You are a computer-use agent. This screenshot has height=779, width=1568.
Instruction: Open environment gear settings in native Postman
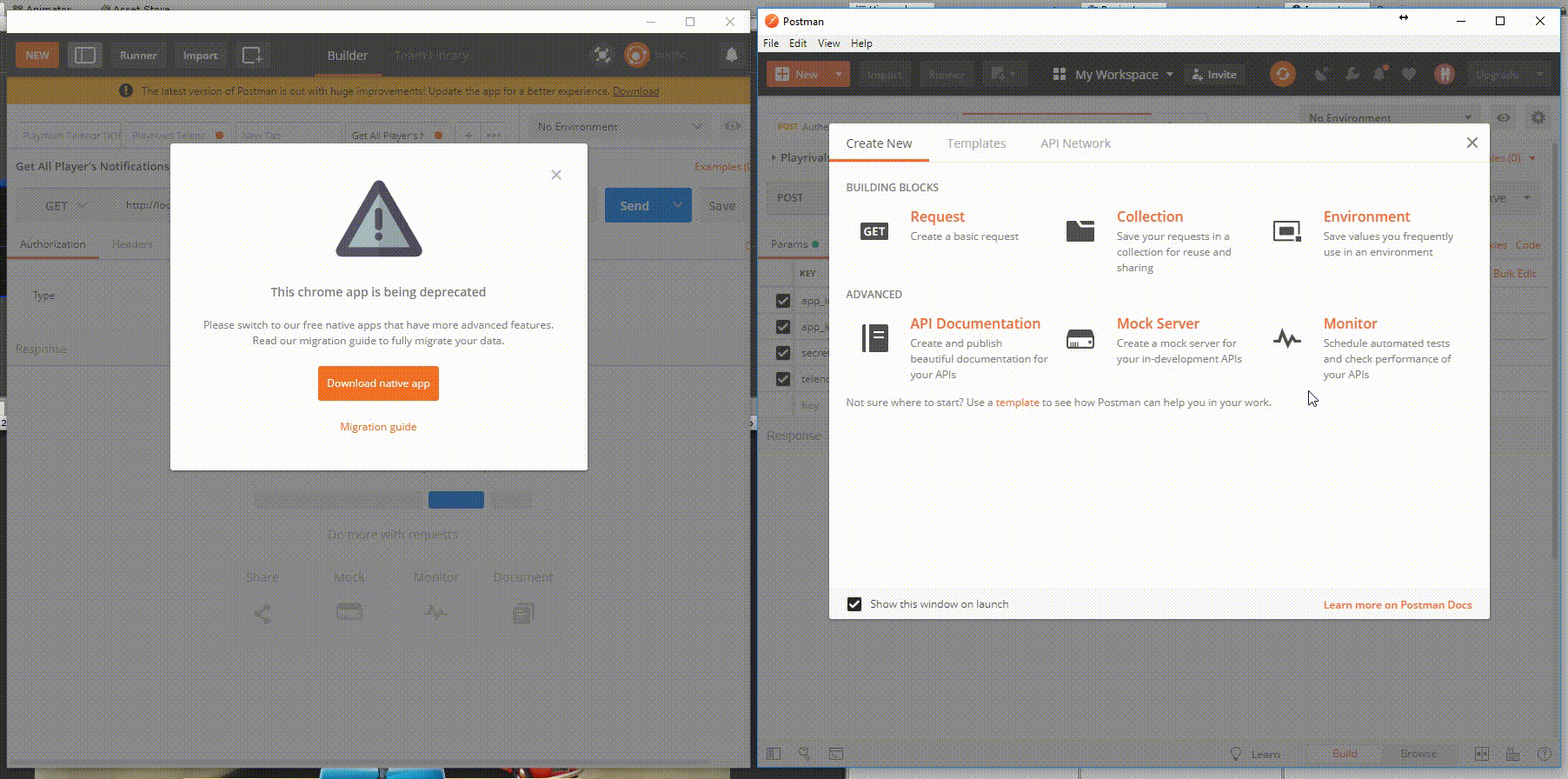pos(1538,117)
